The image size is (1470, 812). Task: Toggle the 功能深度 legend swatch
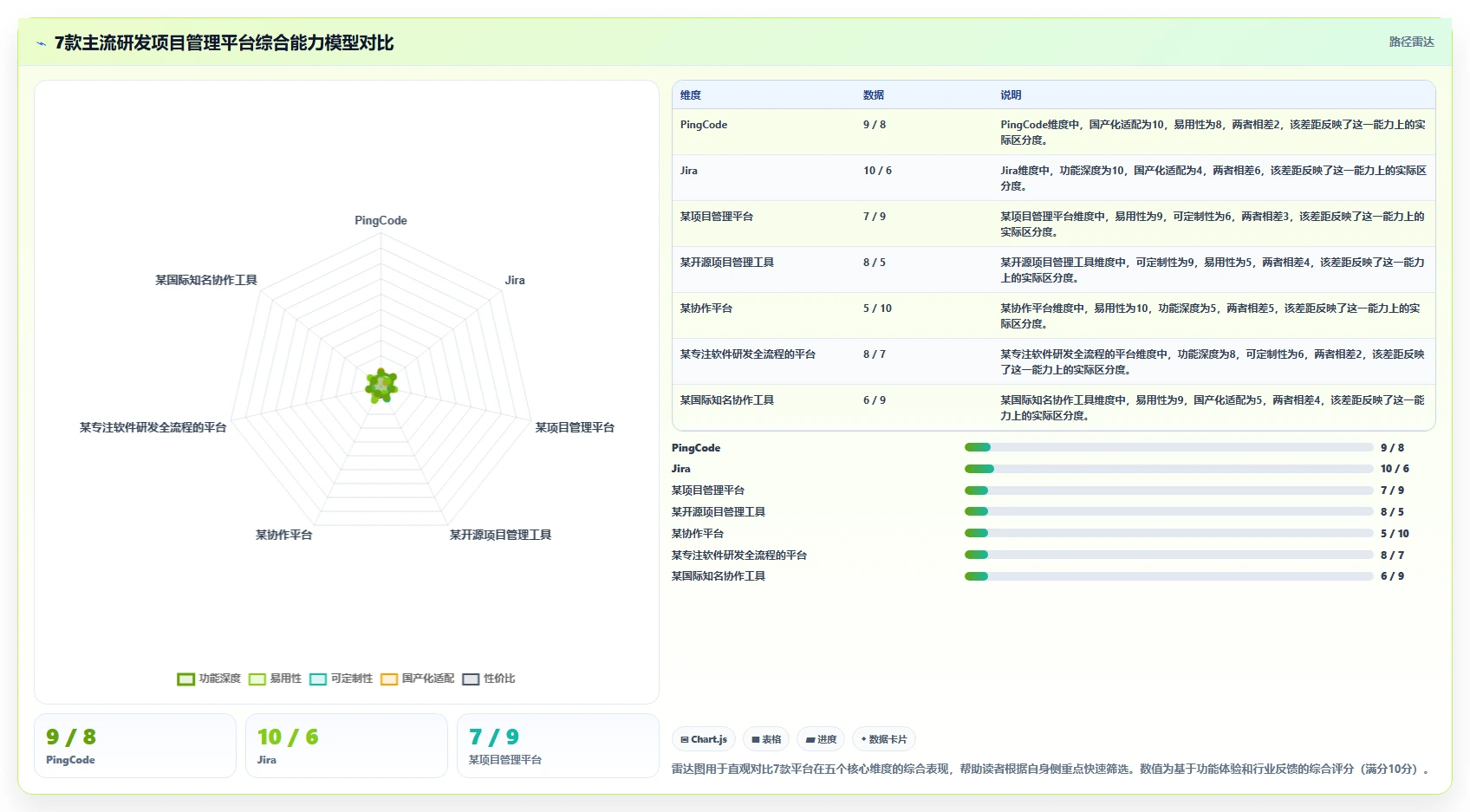coord(185,679)
